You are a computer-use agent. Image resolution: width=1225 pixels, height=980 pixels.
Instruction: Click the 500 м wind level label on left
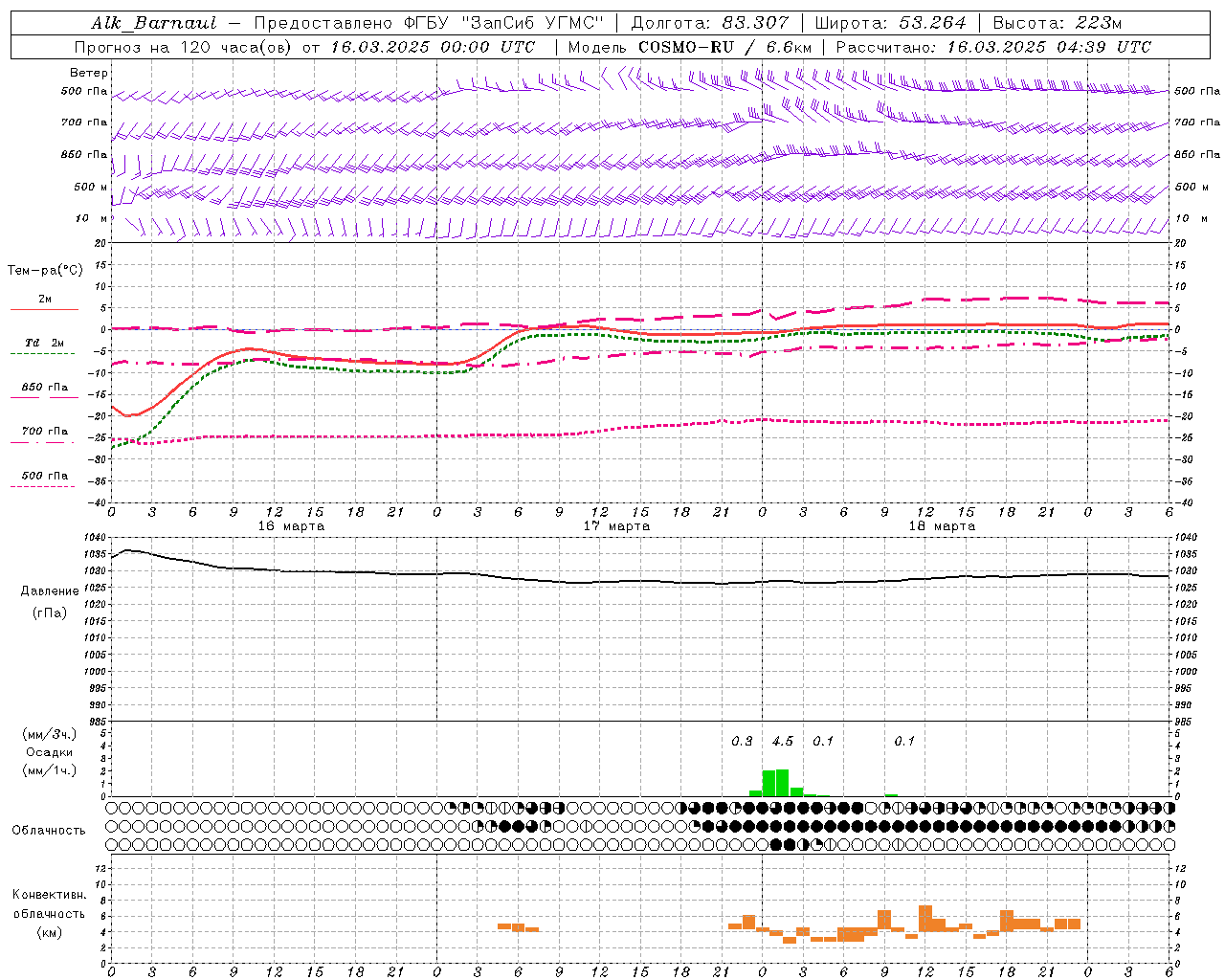pos(91,188)
